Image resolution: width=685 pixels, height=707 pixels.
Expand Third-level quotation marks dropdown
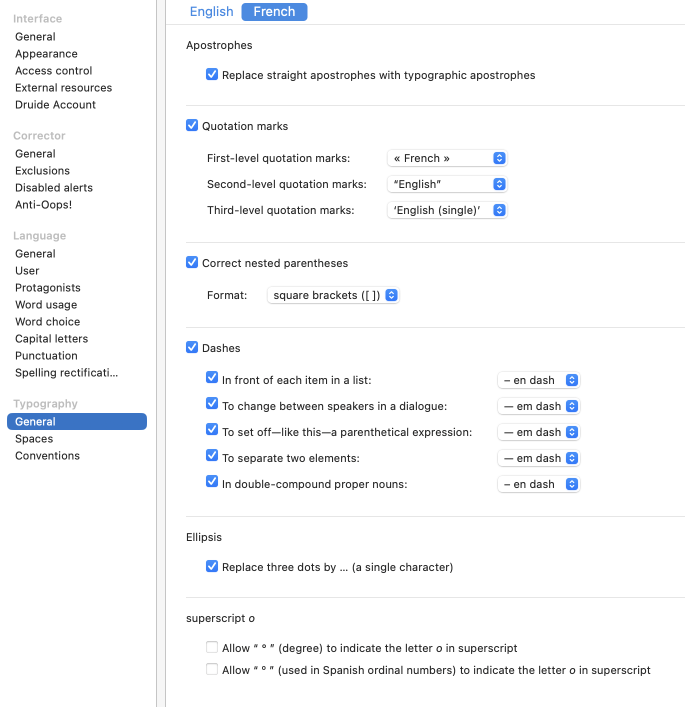pos(447,210)
